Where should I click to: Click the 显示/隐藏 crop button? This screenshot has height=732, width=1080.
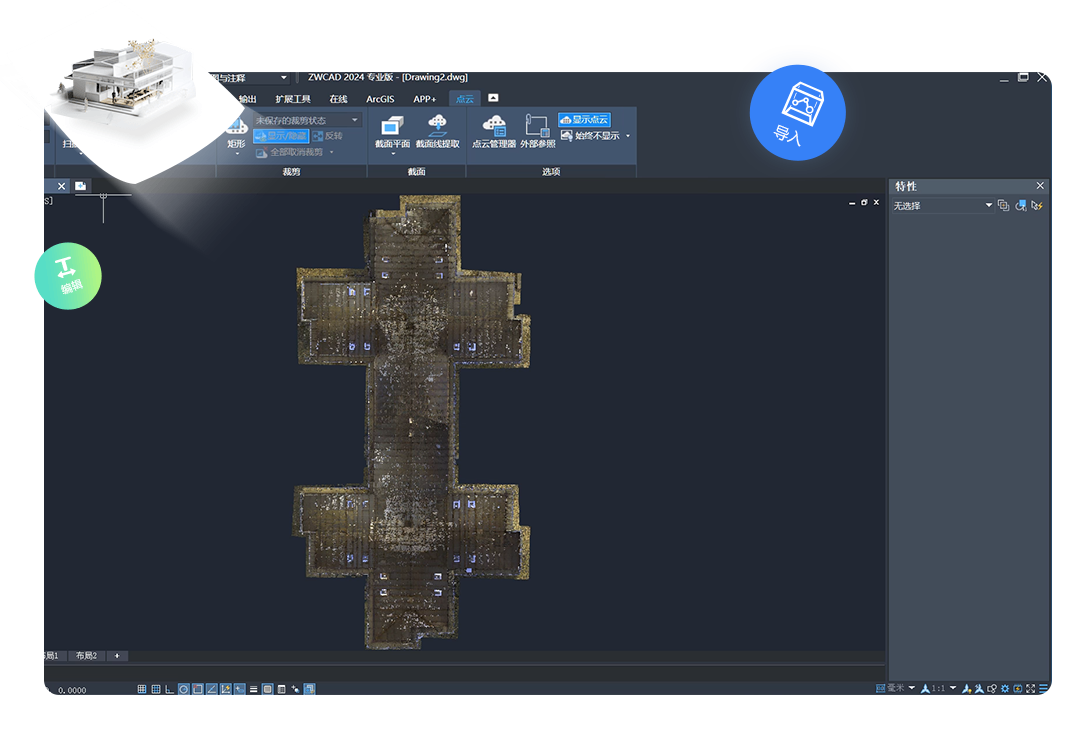(x=281, y=136)
